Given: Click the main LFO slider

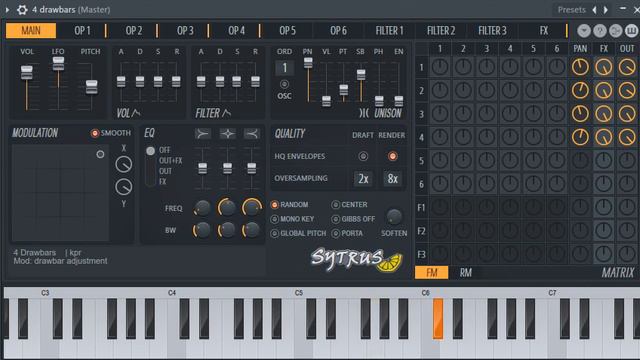Looking at the screenshot, I should point(58,63).
